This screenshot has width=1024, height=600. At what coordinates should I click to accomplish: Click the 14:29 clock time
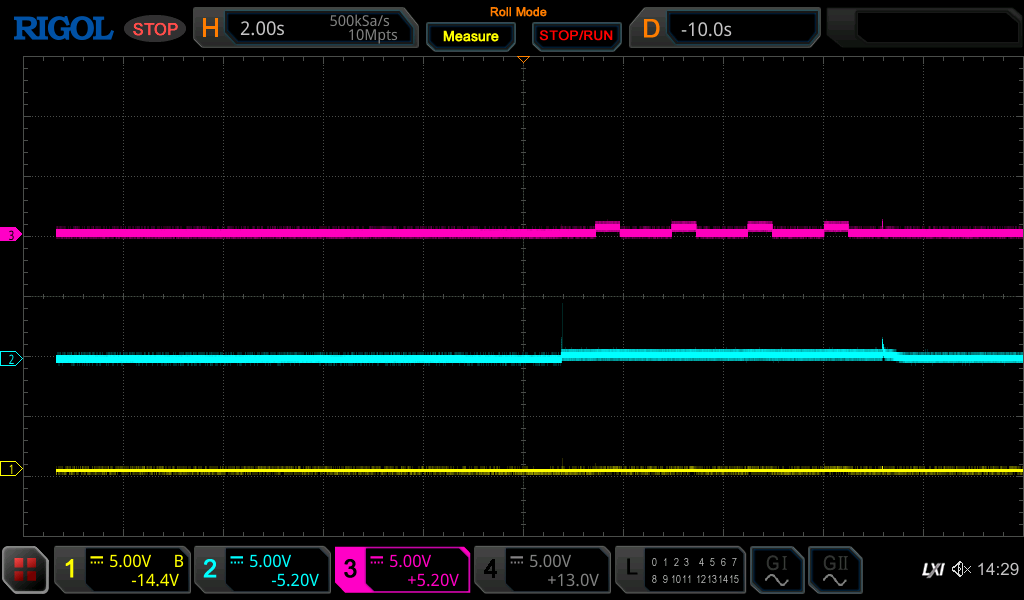(x=998, y=569)
